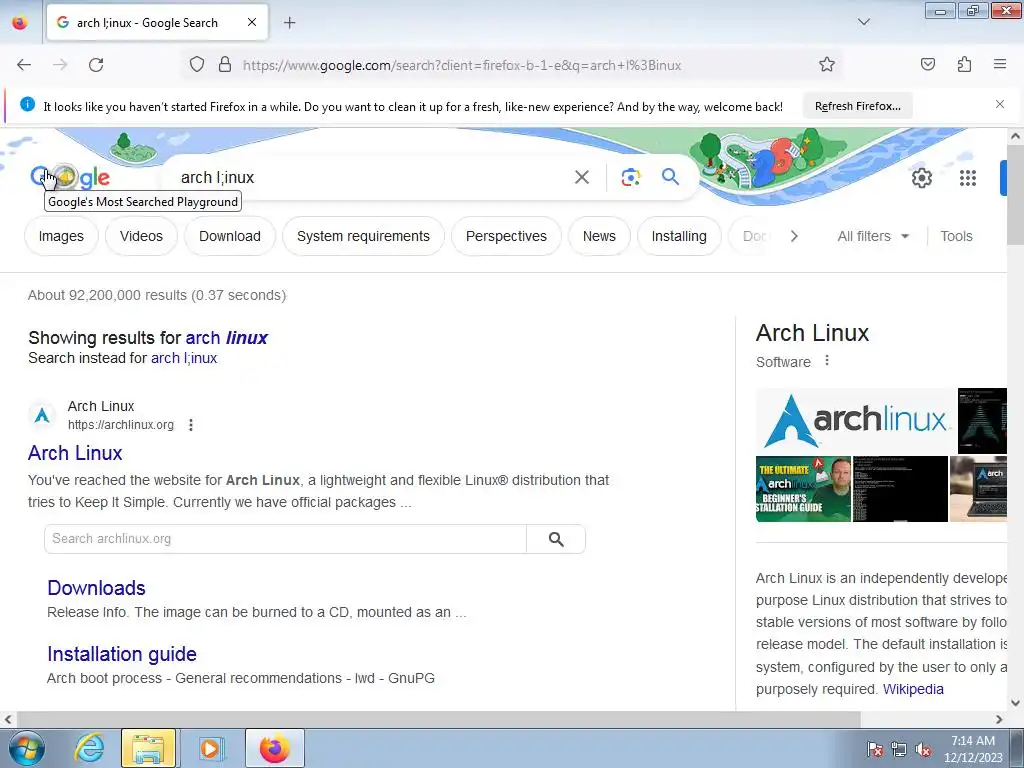
Task: Open the Installation guide sitelink
Action: [x=121, y=654]
